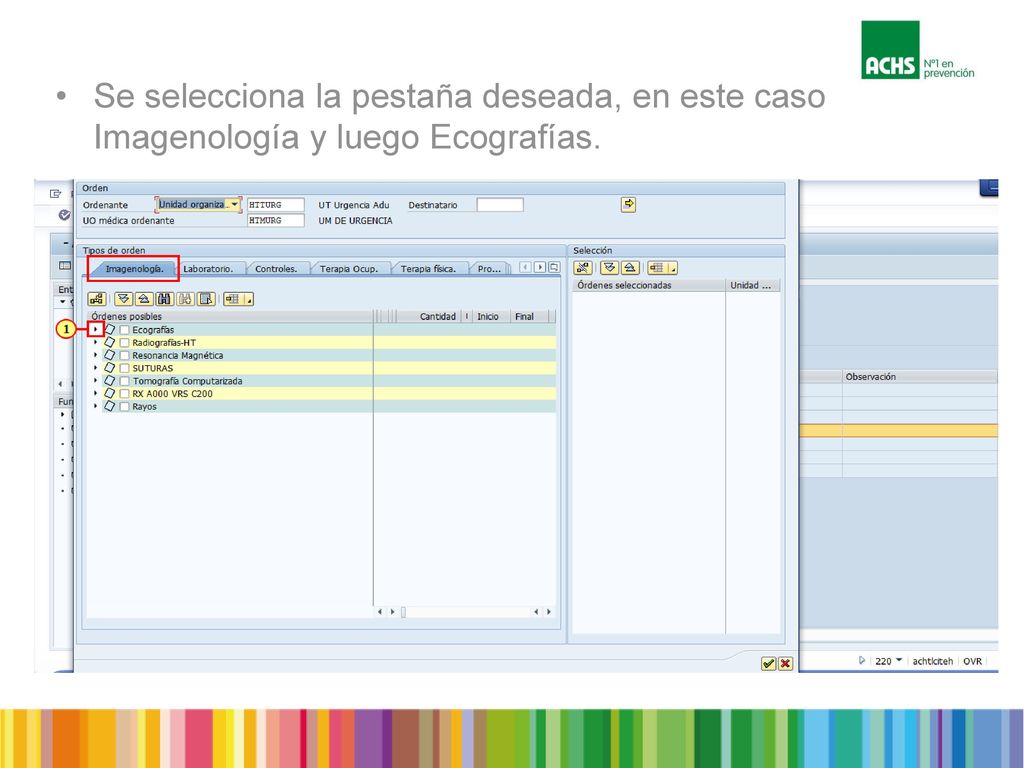Viewport: 1024px width, 768px height.
Task: Click right scroll arrow at end of orders scrollbar
Action: pos(549,612)
